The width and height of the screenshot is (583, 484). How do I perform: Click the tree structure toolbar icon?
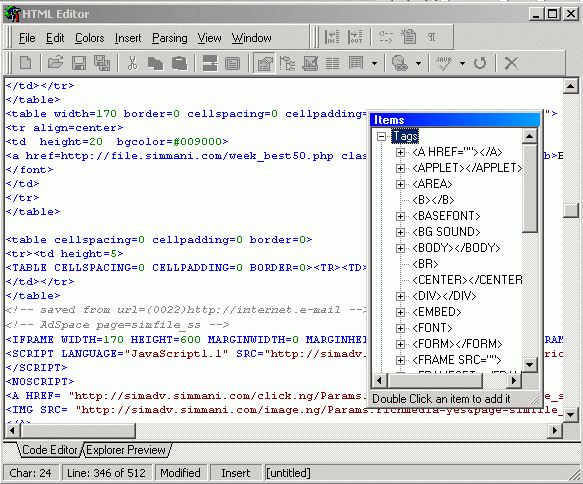click(x=287, y=63)
